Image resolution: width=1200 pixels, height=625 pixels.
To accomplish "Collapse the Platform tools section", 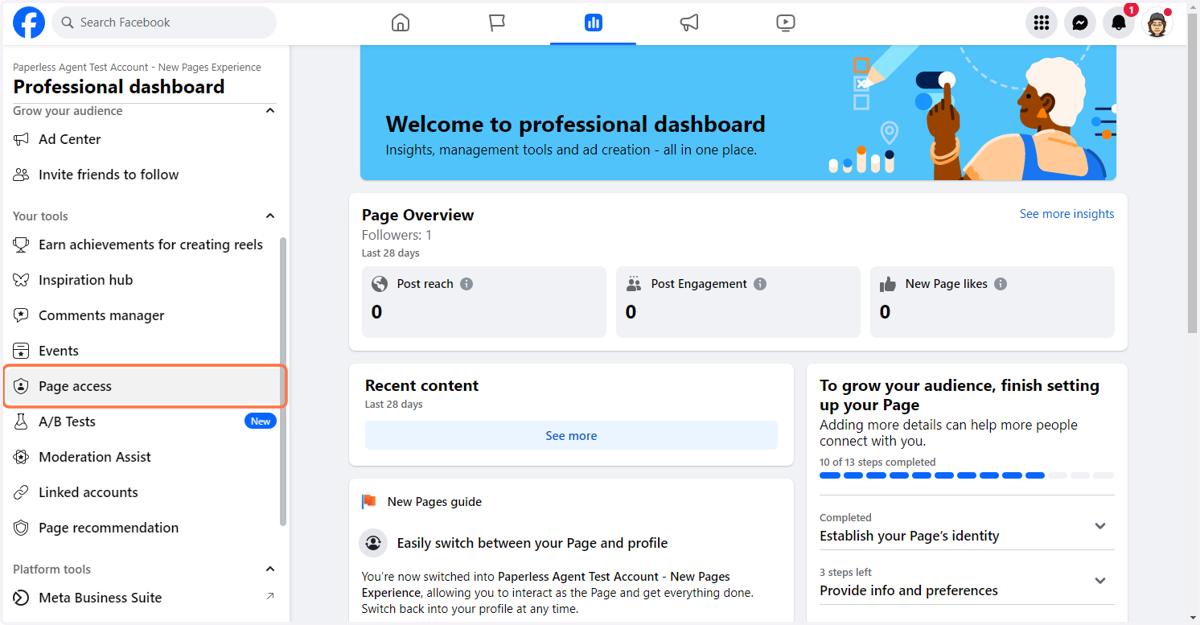I will [x=270, y=569].
